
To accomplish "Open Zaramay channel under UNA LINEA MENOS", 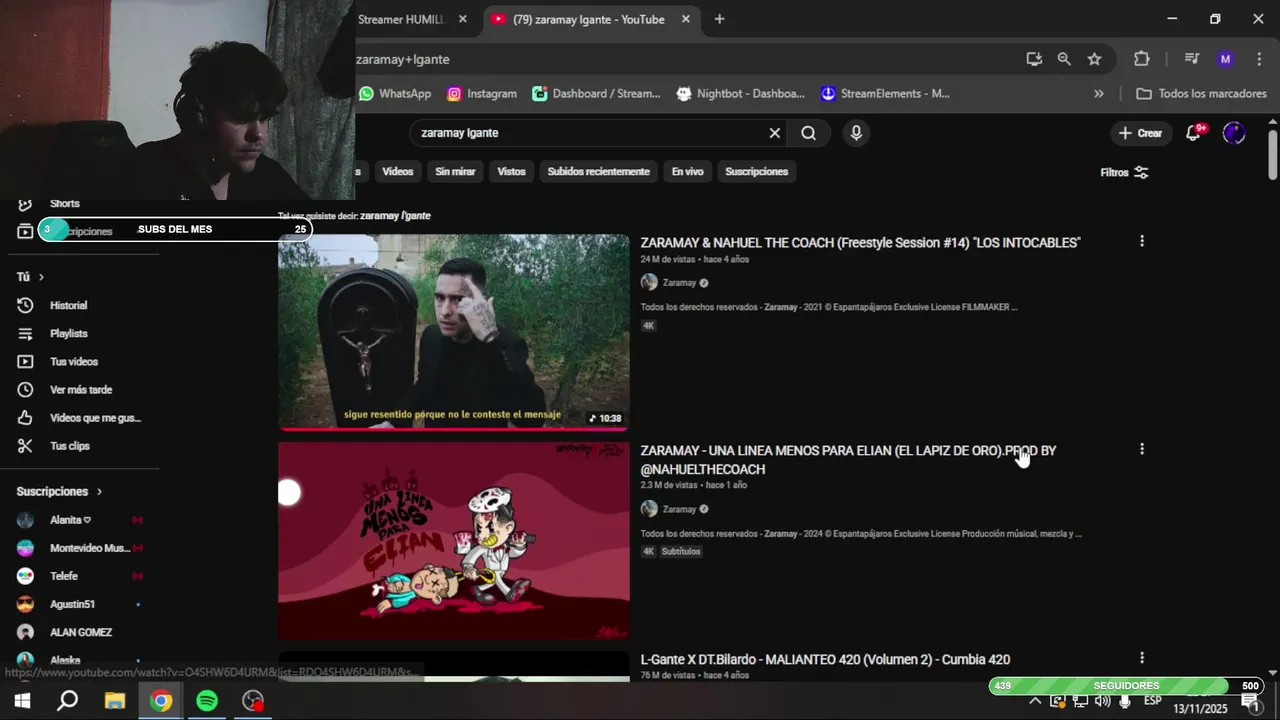I will (679, 509).
